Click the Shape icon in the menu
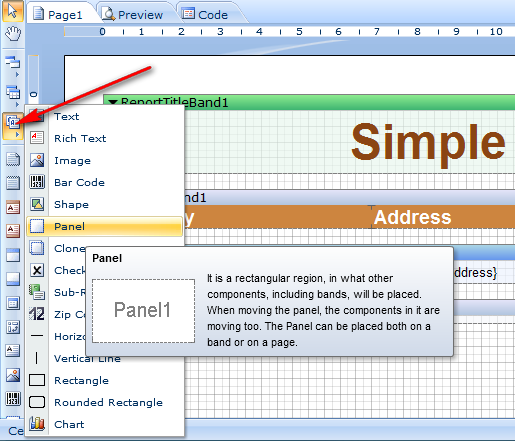 click(x=37, y=204)
